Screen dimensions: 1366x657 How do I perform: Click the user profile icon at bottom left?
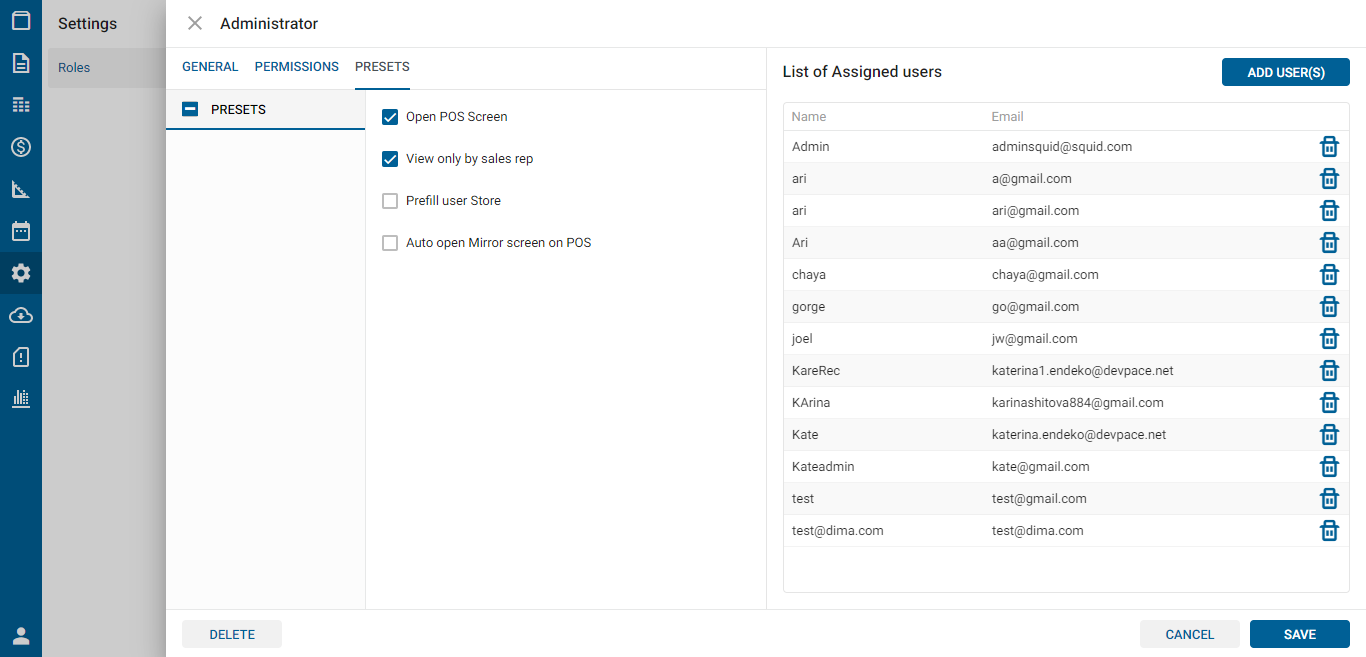(x=20, y=636)
